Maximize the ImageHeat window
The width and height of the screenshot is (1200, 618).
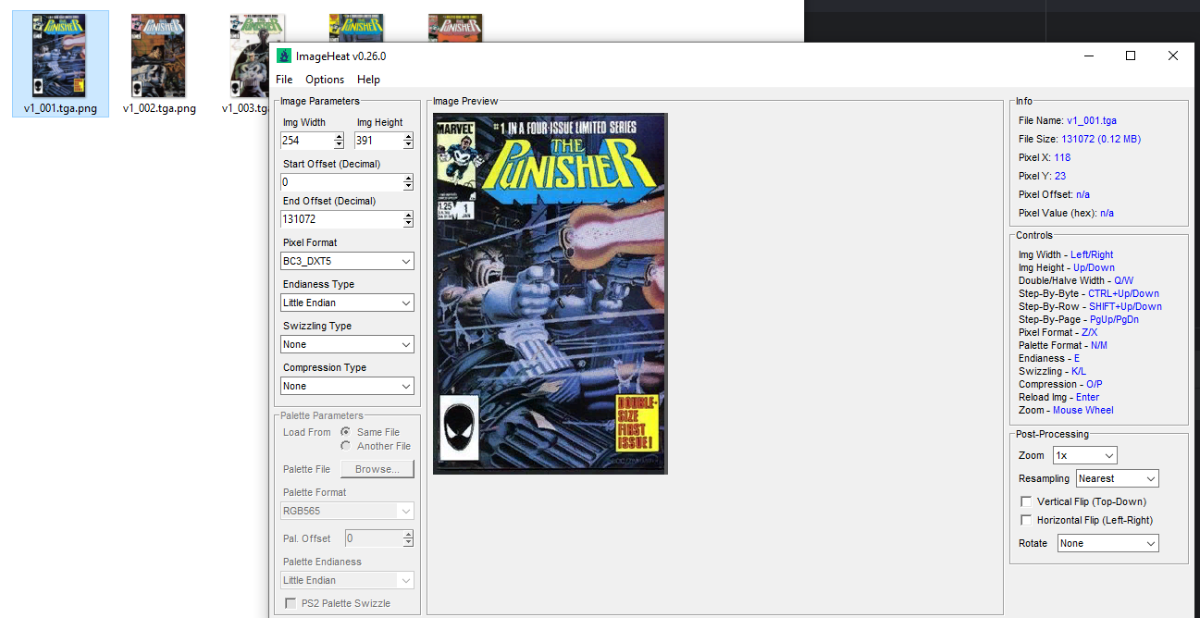pyautogui.click(x=1130, y=56)
